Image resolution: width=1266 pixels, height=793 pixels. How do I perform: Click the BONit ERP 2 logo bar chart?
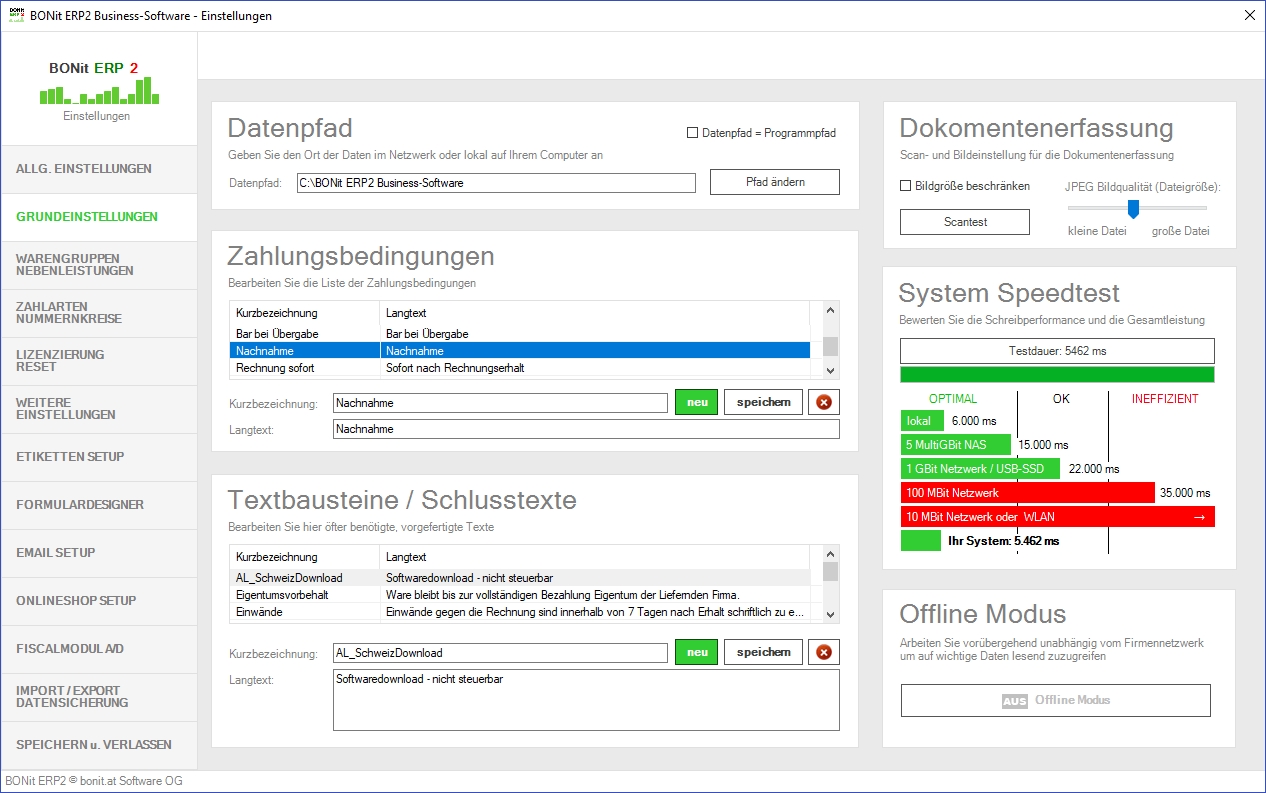tap(100, 91)
